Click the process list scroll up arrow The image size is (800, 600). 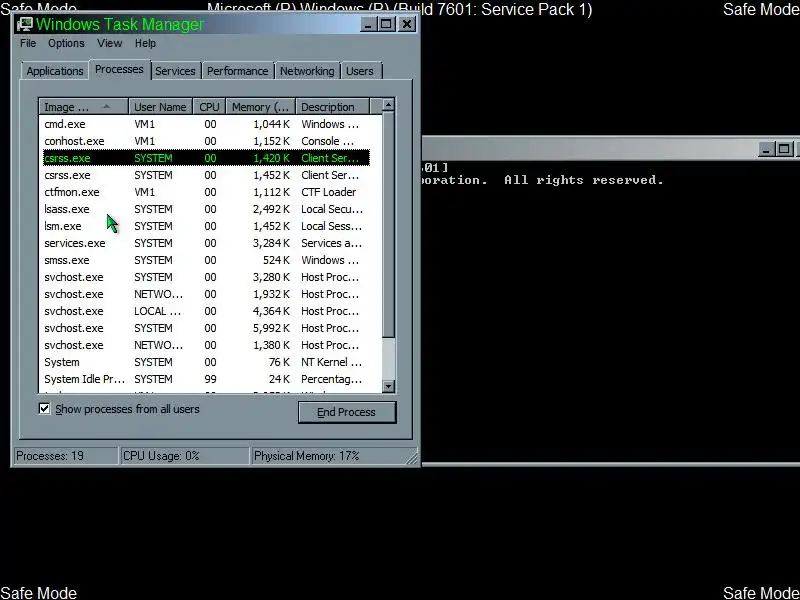click(388, 105)
